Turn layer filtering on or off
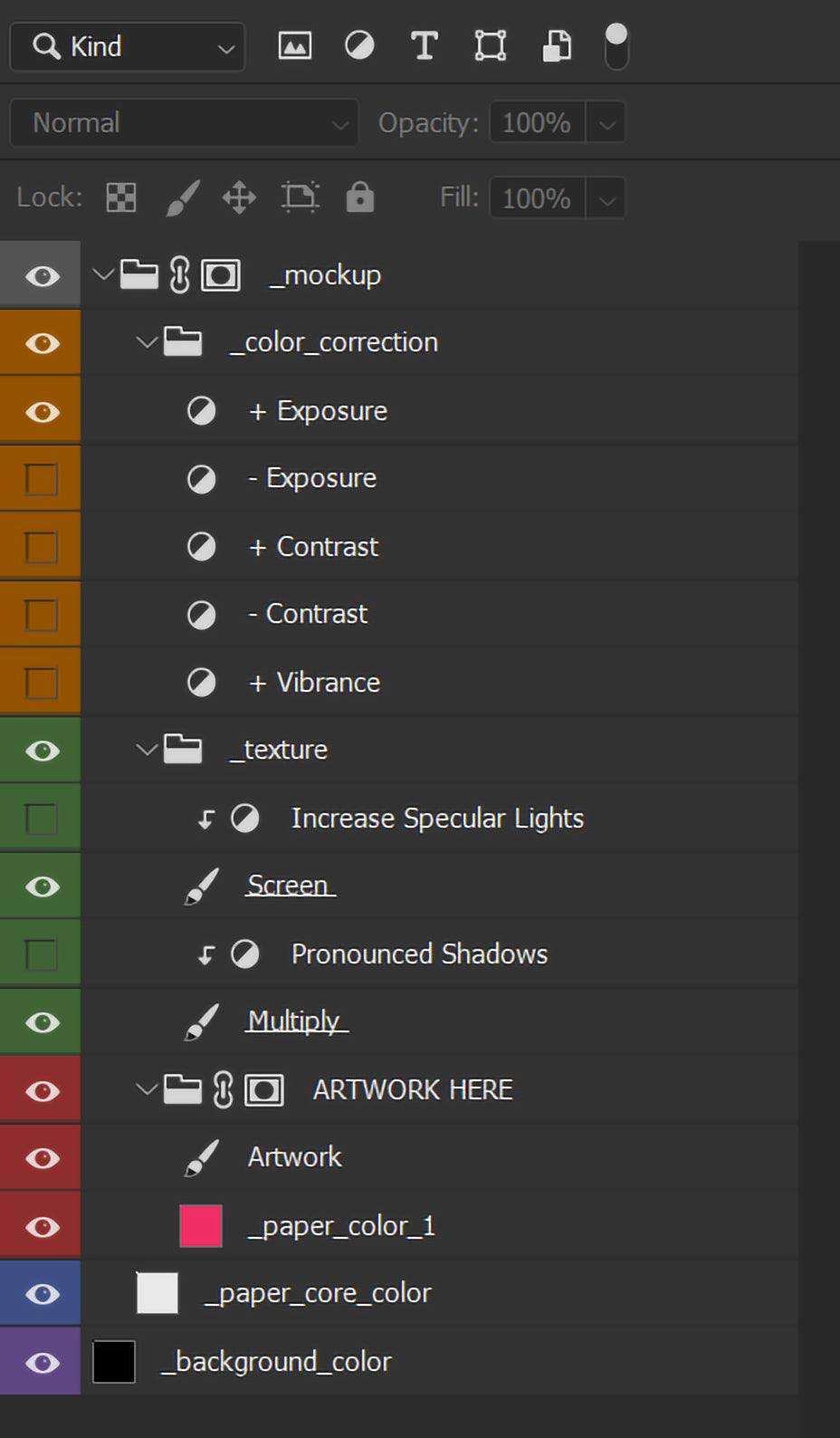The image size is (840, 1438). [x=616, y=45]
